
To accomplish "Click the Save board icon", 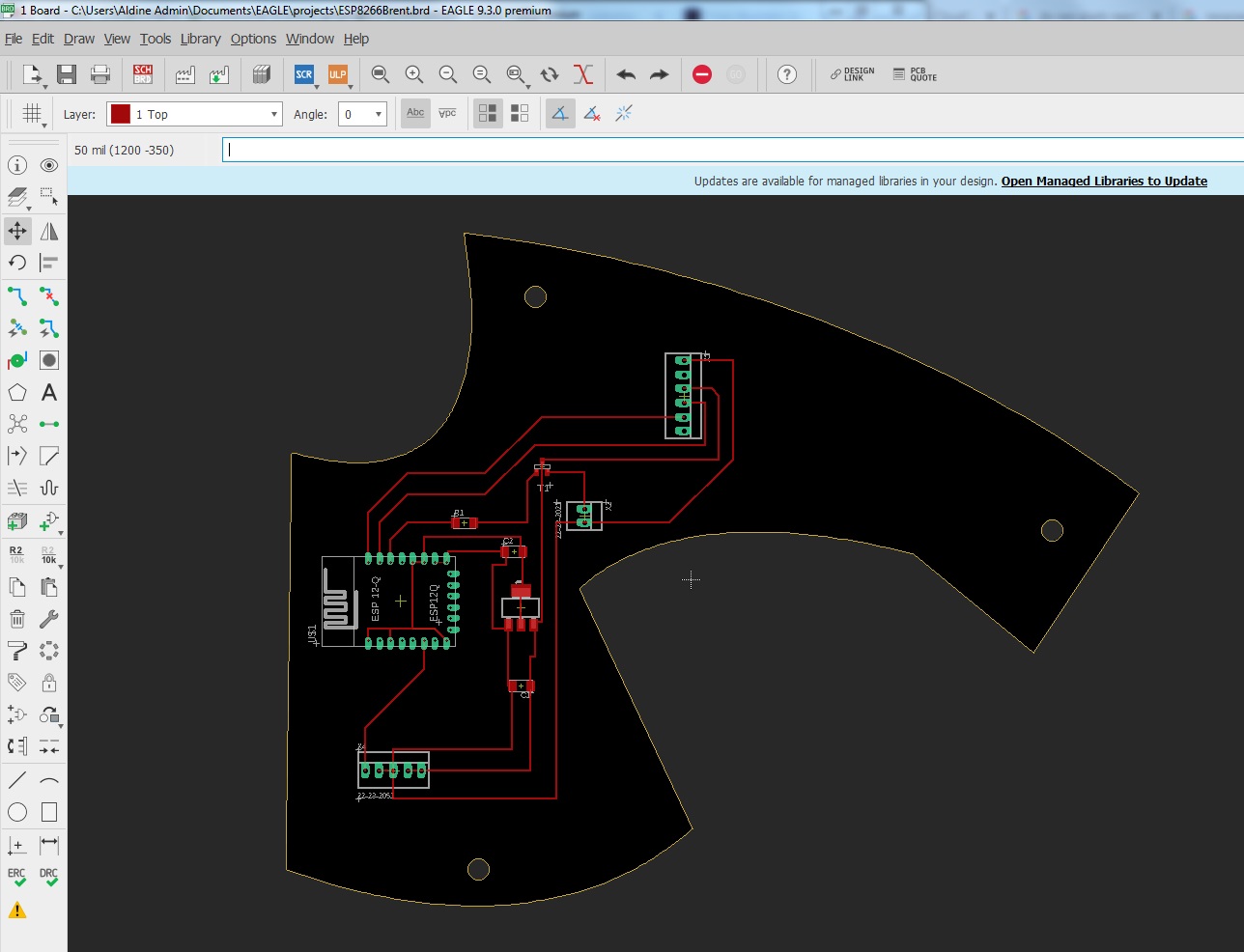I will pyautogui.click(x=67, y=74).
